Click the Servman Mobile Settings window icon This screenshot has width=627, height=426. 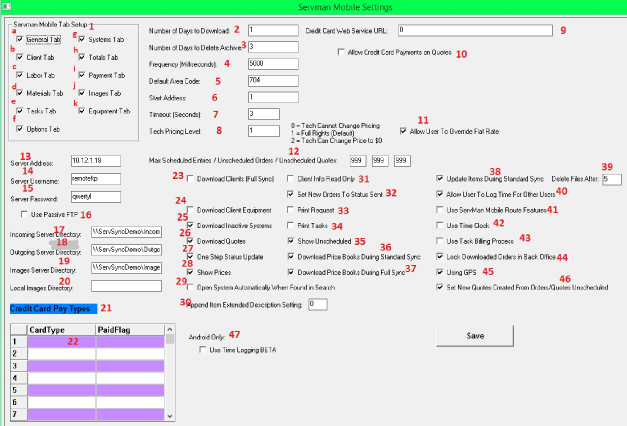coord(6,6)
